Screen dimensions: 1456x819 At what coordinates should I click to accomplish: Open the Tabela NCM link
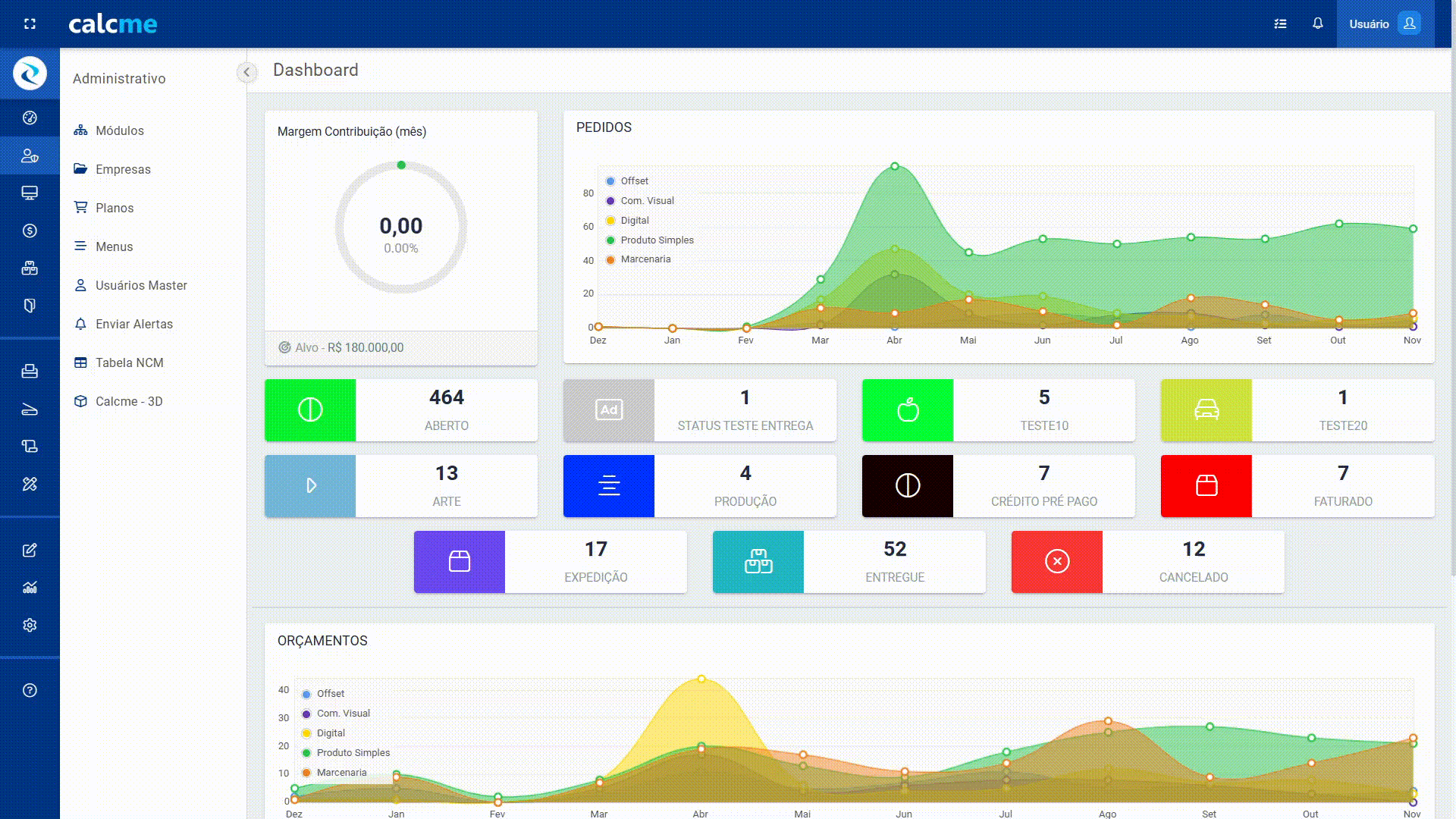point(129,362)
